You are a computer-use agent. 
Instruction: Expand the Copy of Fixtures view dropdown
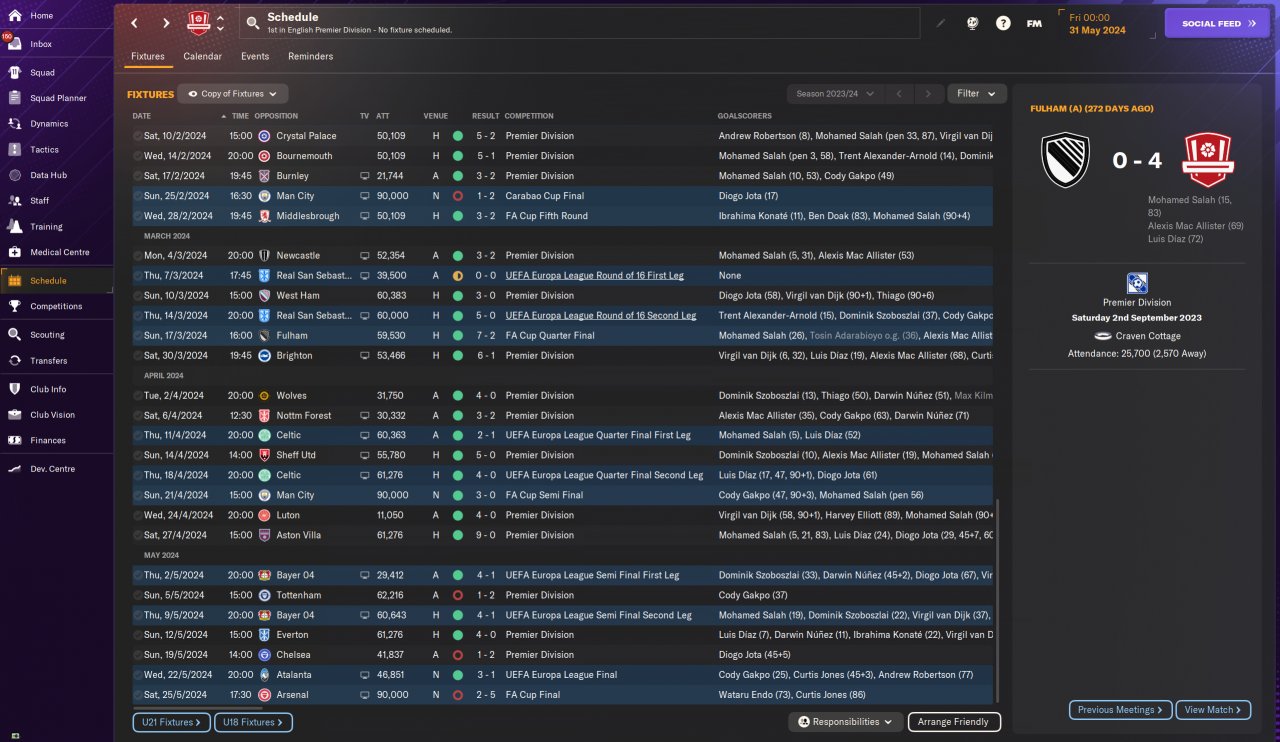pyautogui.click(x=233, y=94)
